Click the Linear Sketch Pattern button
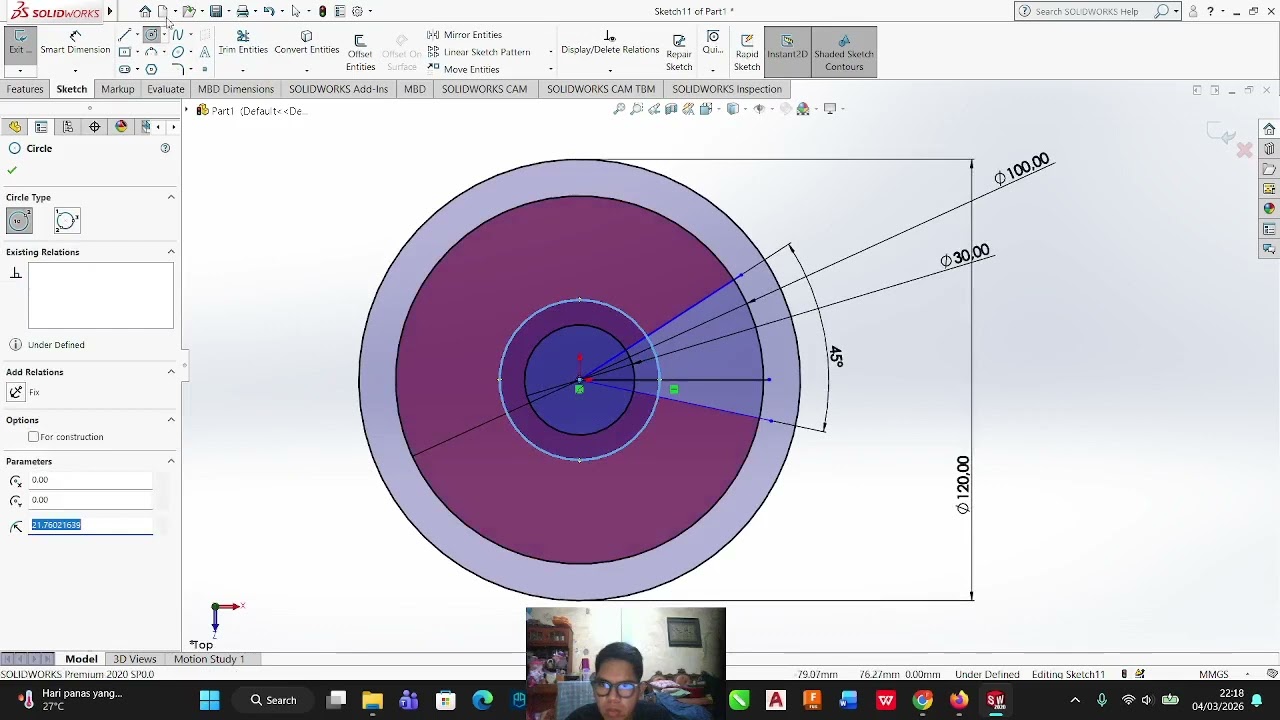1280x720 pixels. click(478, 52)
